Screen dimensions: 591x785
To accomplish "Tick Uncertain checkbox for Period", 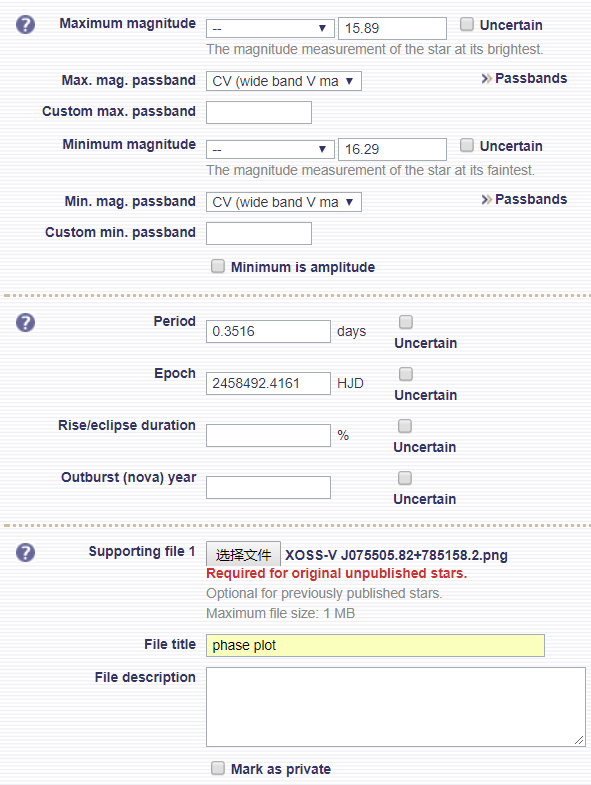I will pyautogui.click(x=406, y=322).
